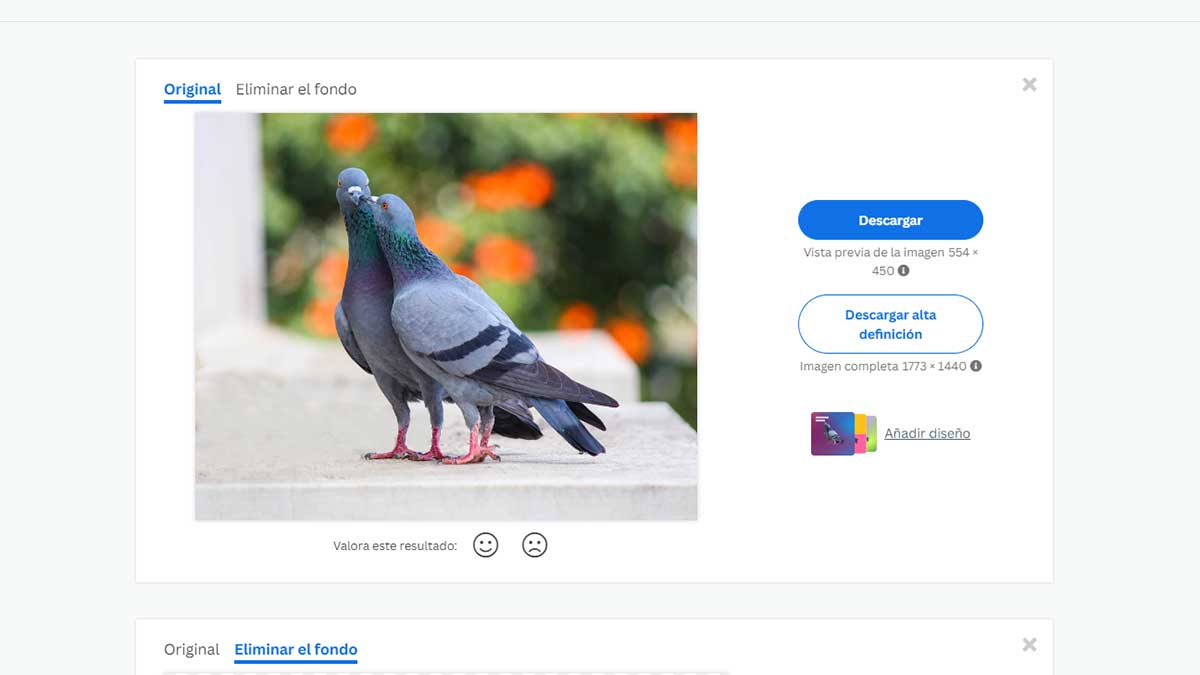The width and height of the screenshot is (1200, 675).
Task: Click the pigeons photo preview
Action: [446, 316]
